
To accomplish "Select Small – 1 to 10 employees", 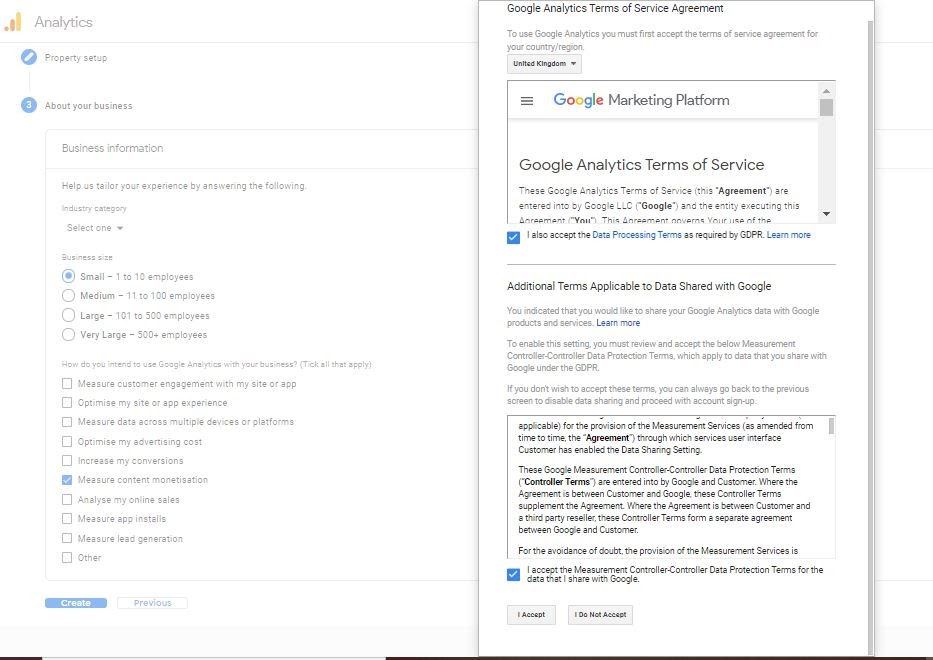I will tap(68, 276).
